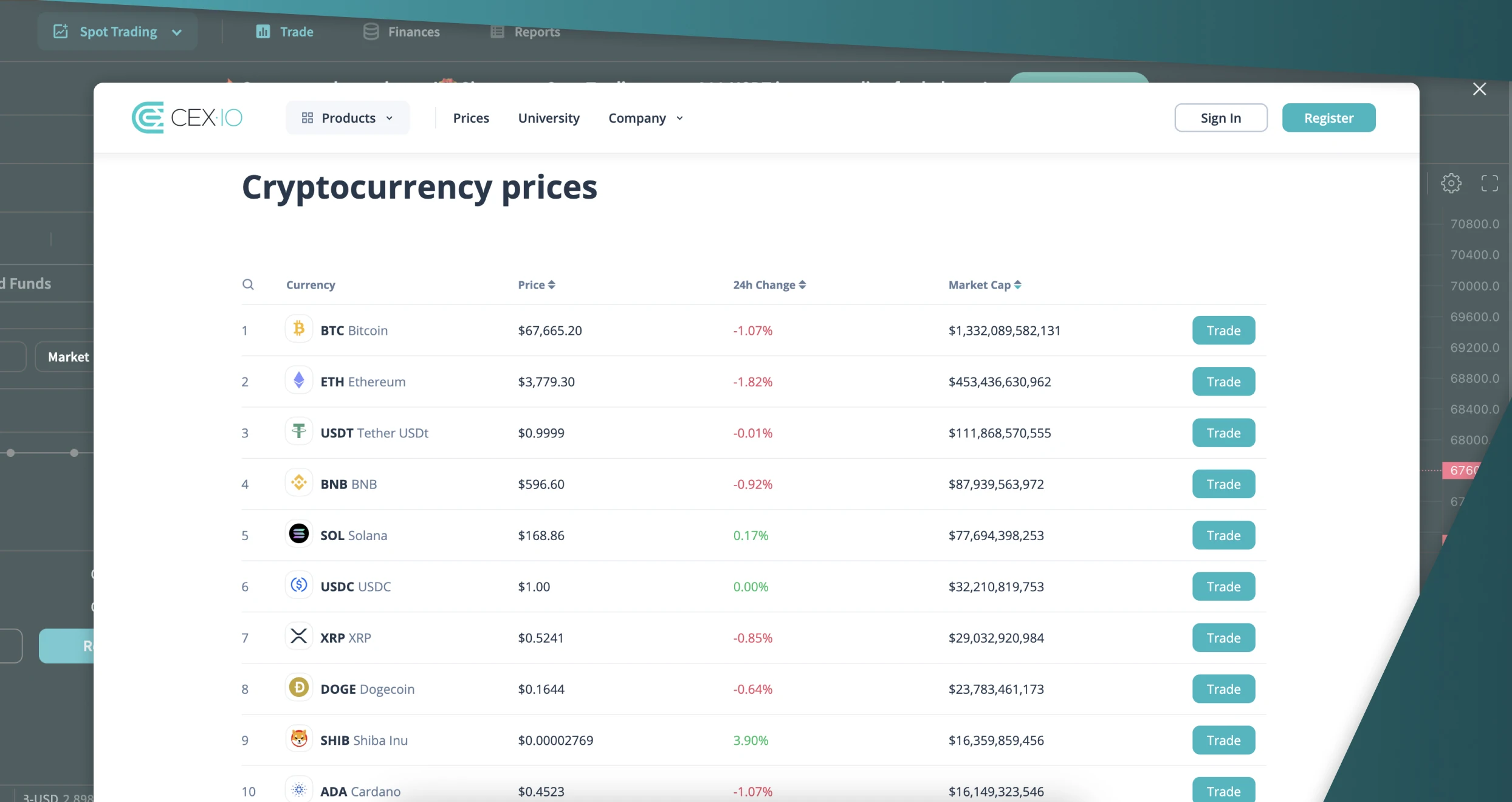
Task: Click Shiba Inu 24h change 3.90%
Action: (x=751, y=740)
